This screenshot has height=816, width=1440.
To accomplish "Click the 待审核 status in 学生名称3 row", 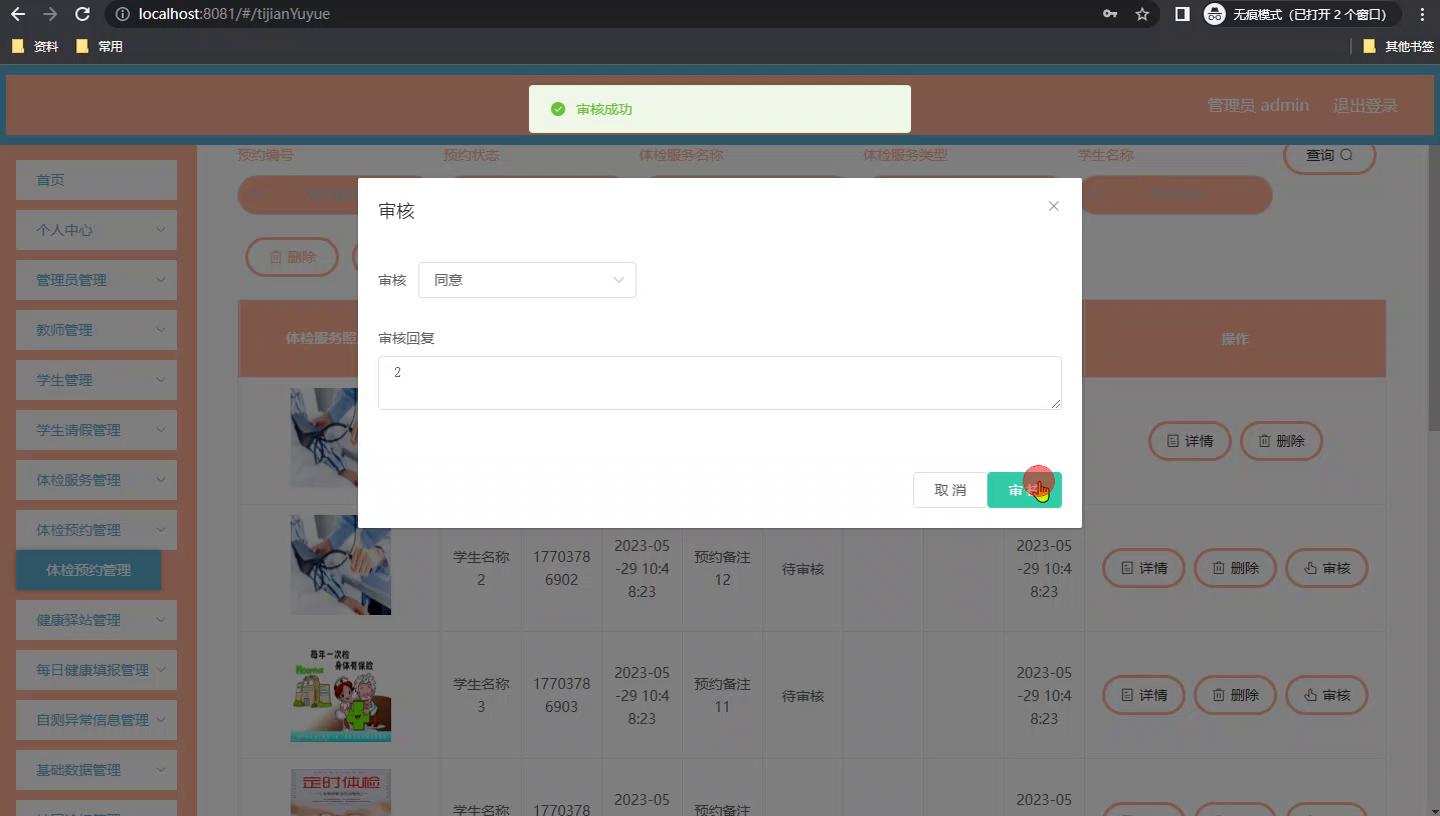I will (x=802, y=696).
